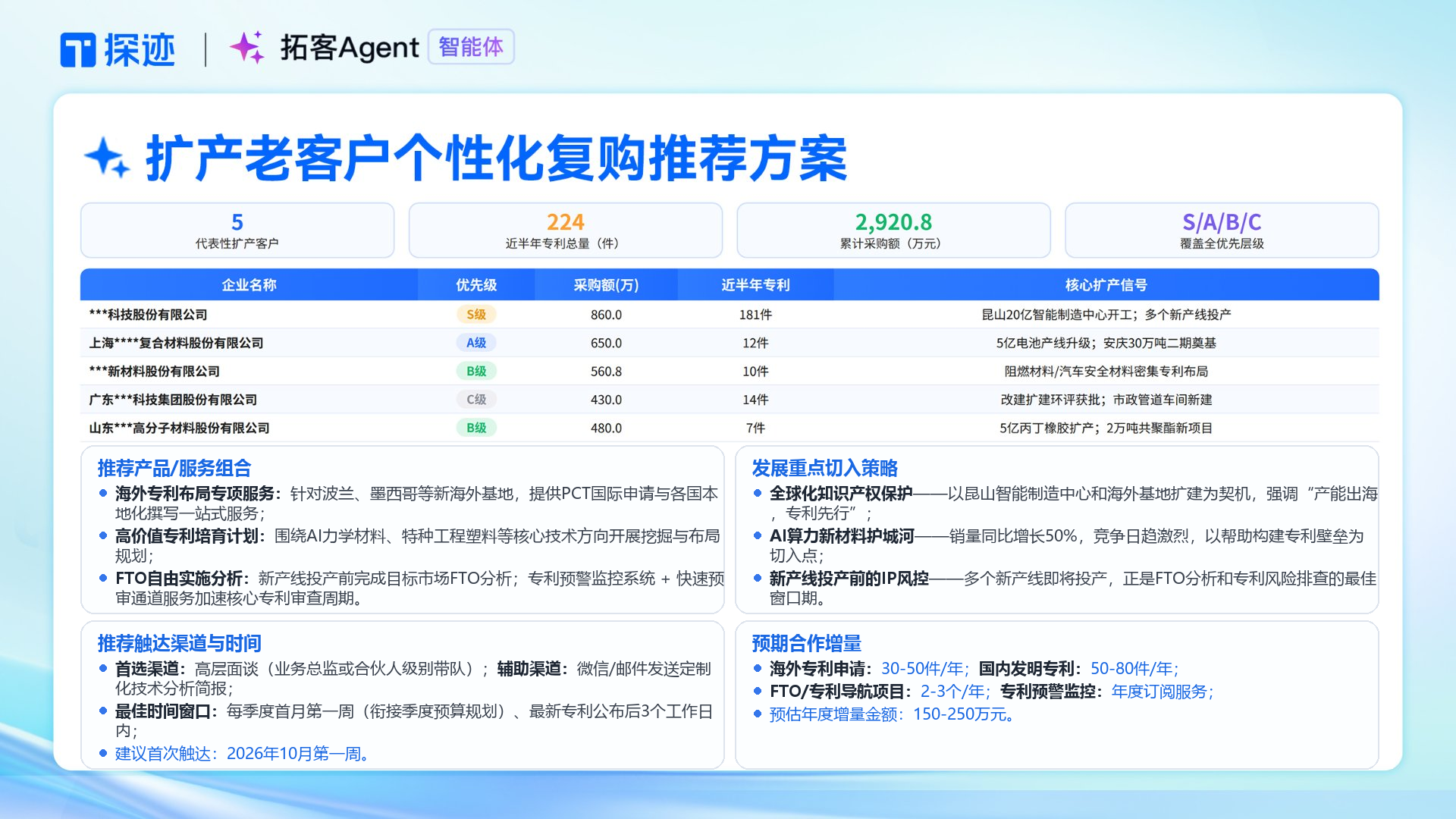Click the 2,920.8 累计采购额 value

coord(893,222)
